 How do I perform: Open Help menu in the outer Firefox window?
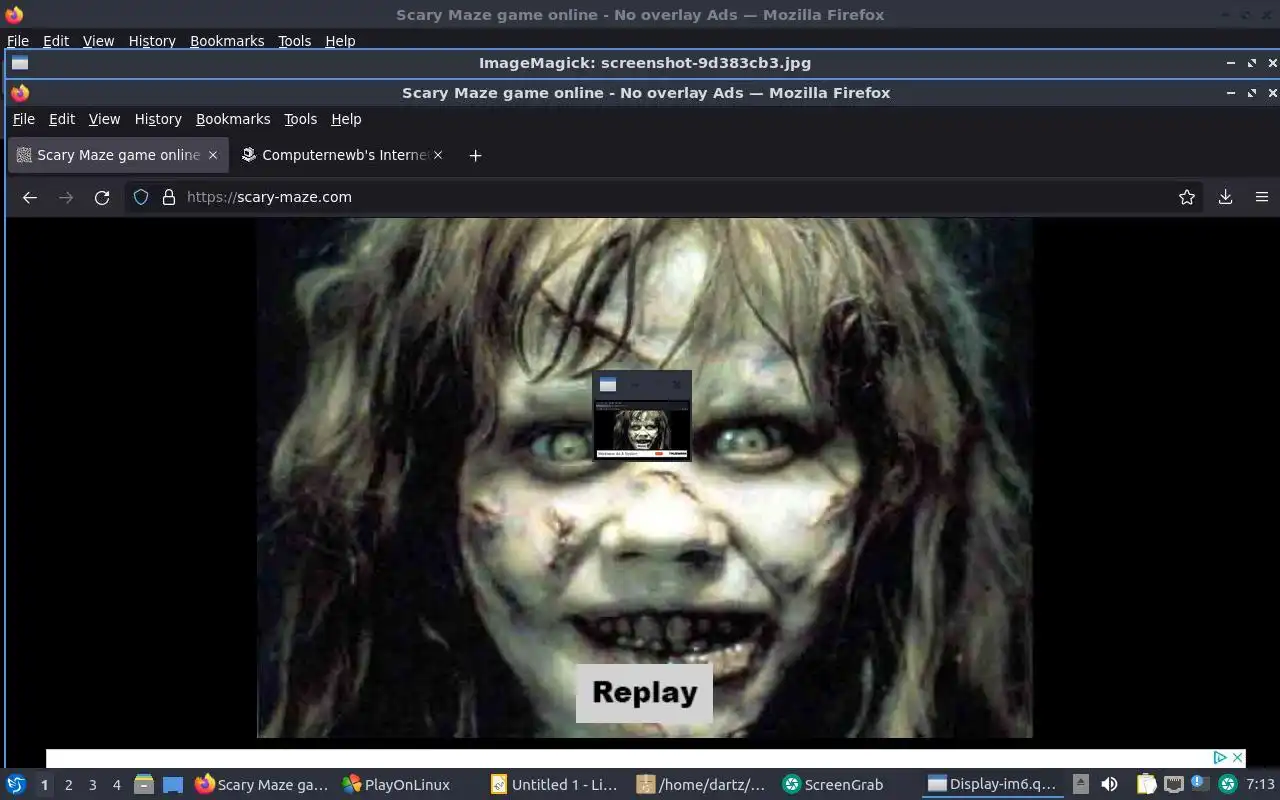(340, 41)
